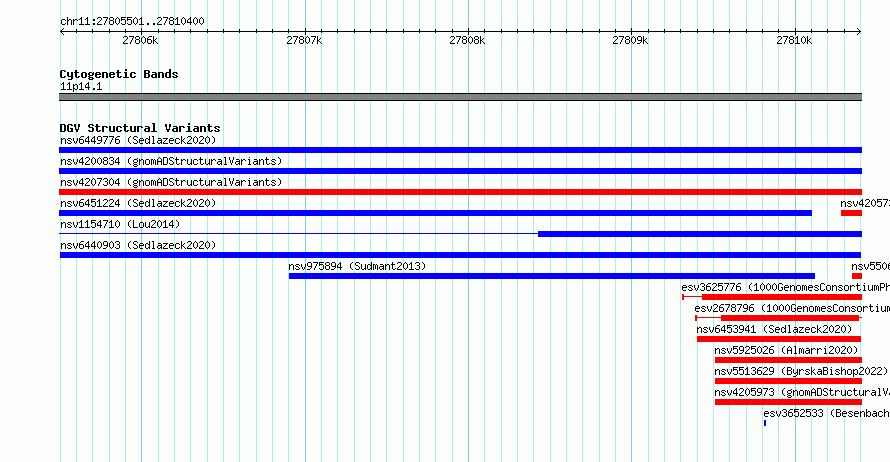
Task: Open esv3652533 (Besenbacher) label
Action: pos(826,413)
